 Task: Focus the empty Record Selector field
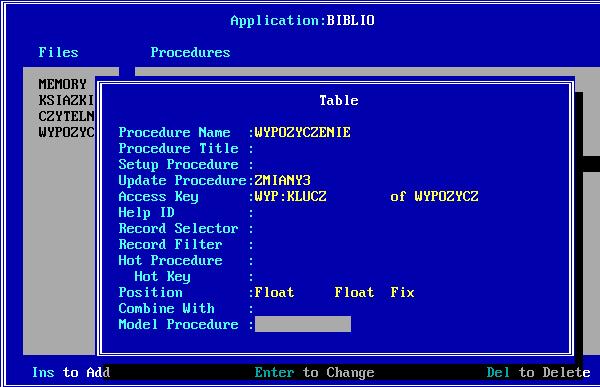(303, 229)
